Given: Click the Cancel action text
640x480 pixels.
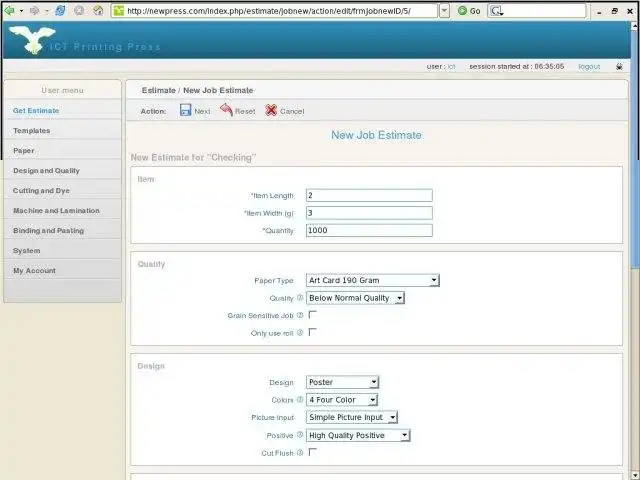Looking at the screenshot, I should click(x=292, y=111).
